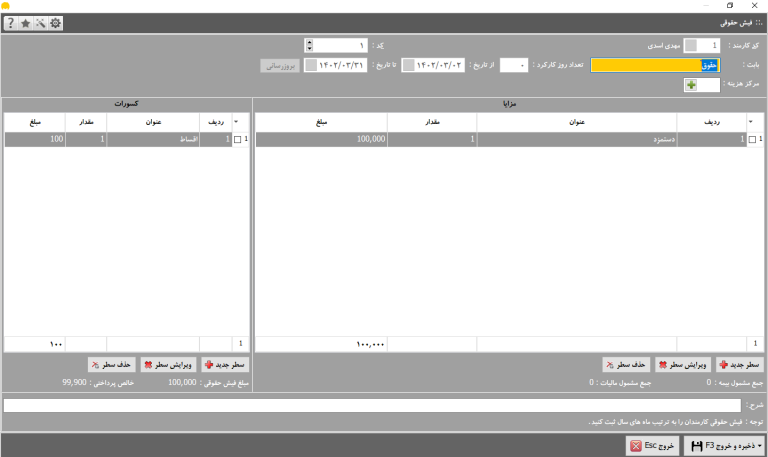Open the help question mark icon
The image size is (768, 457).
11,23
